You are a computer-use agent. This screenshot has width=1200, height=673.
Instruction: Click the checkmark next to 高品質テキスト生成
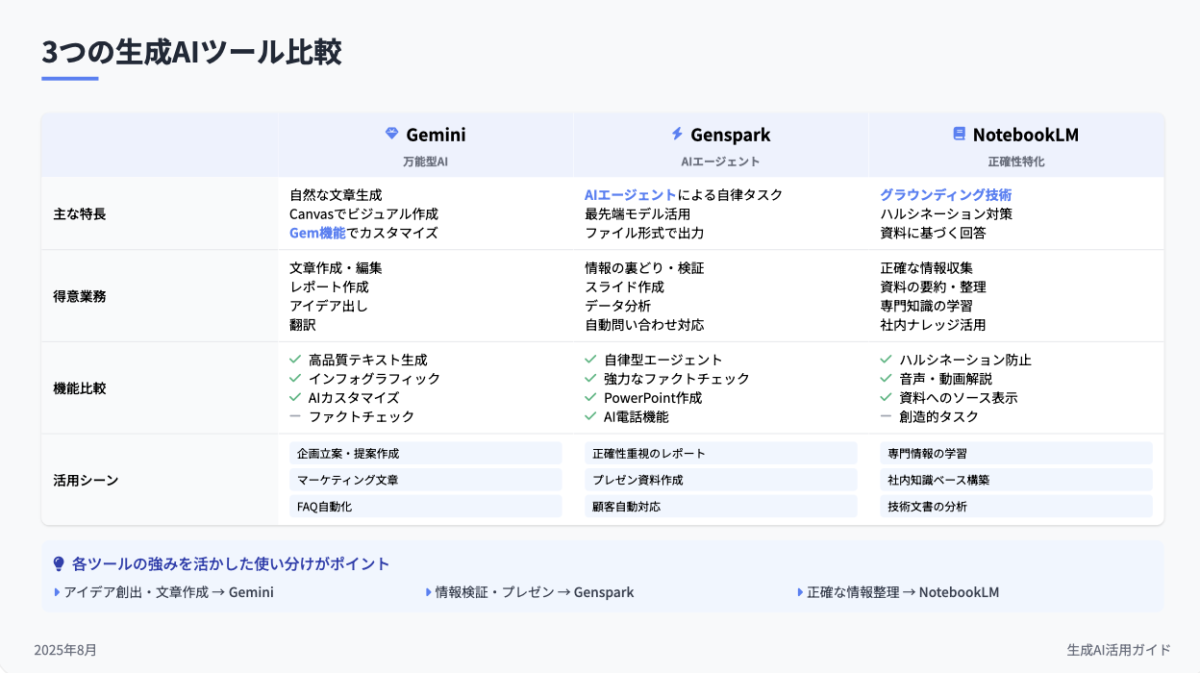[x=295, y=359]
